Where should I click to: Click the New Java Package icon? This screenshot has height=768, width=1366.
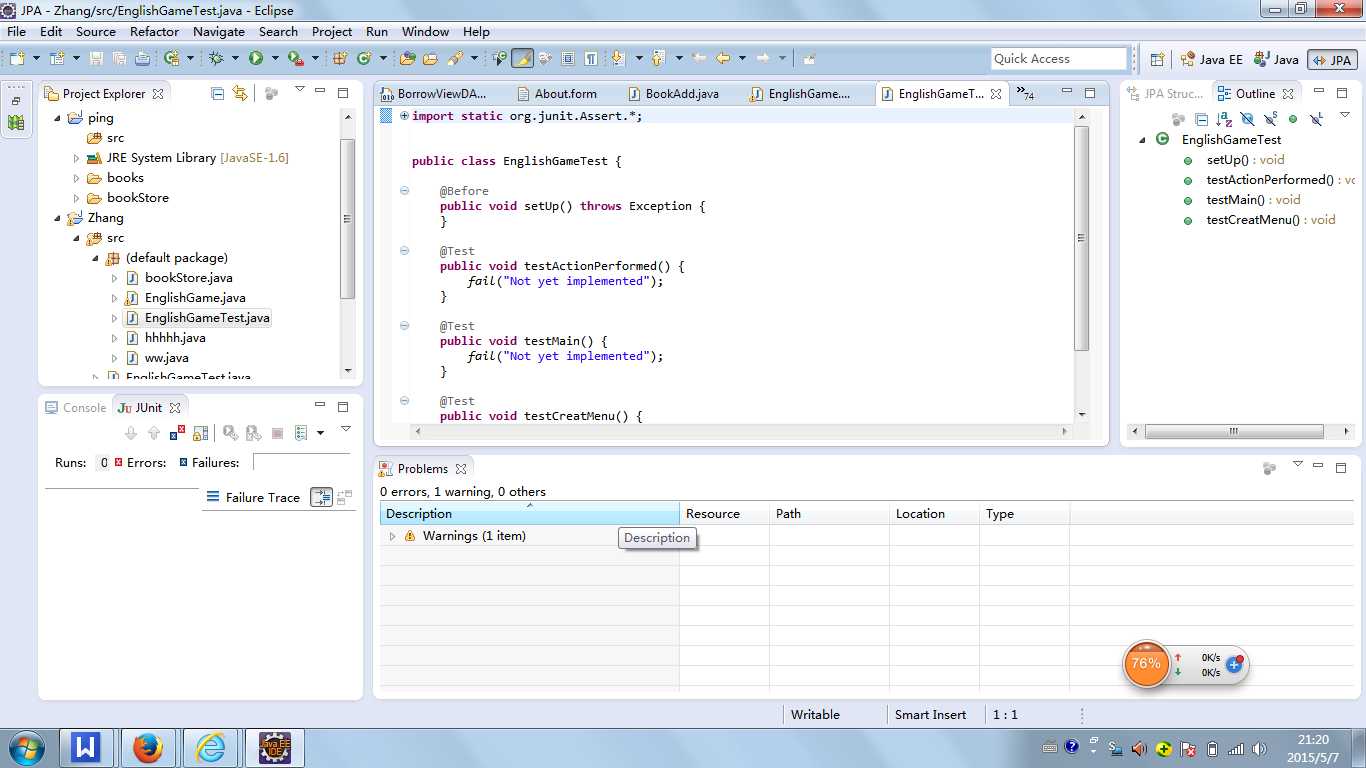click(340, 58)
